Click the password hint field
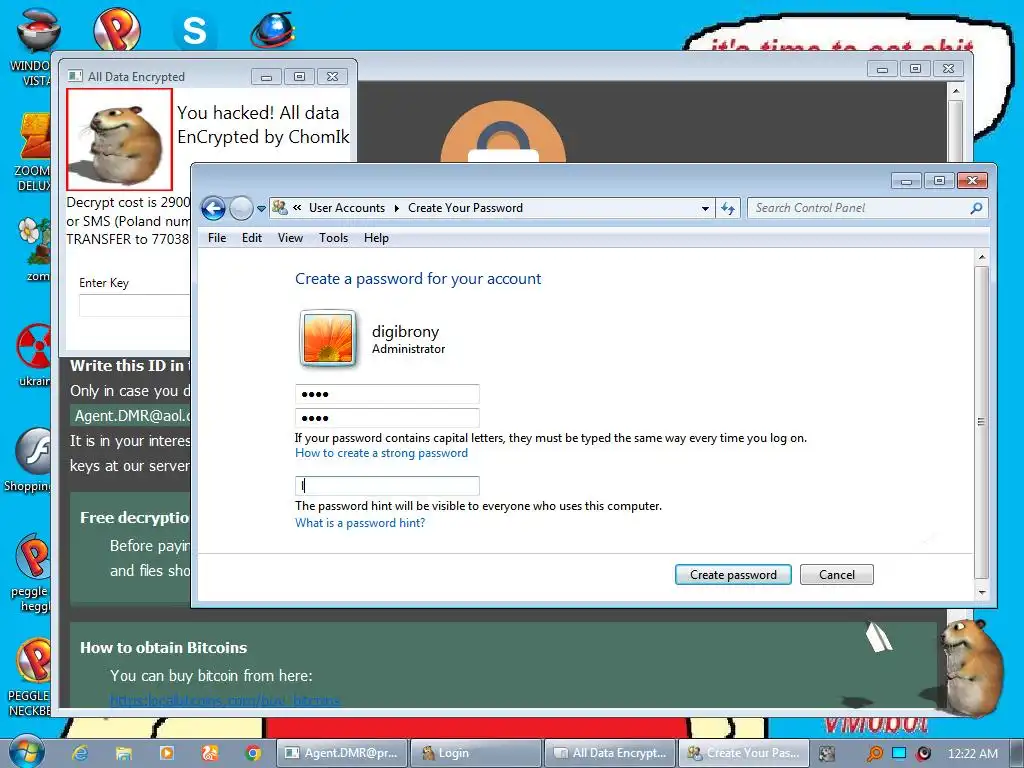 pos(387,485)
